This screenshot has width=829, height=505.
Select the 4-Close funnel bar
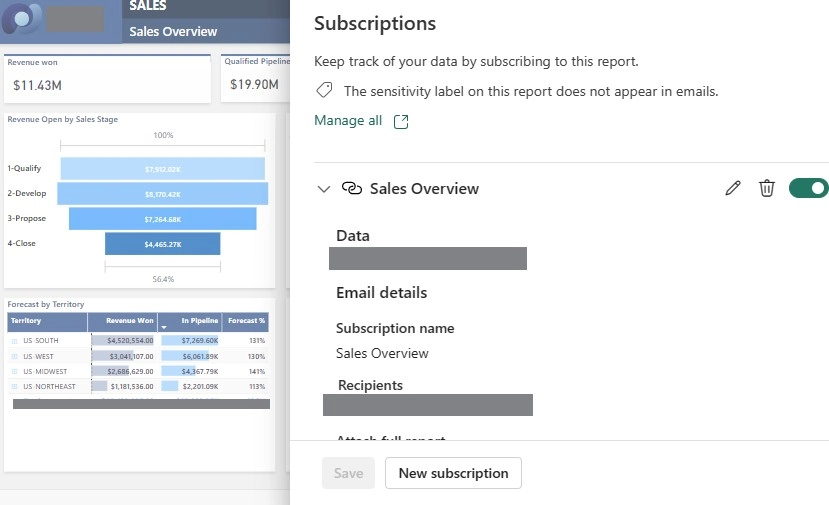point(163,244)
